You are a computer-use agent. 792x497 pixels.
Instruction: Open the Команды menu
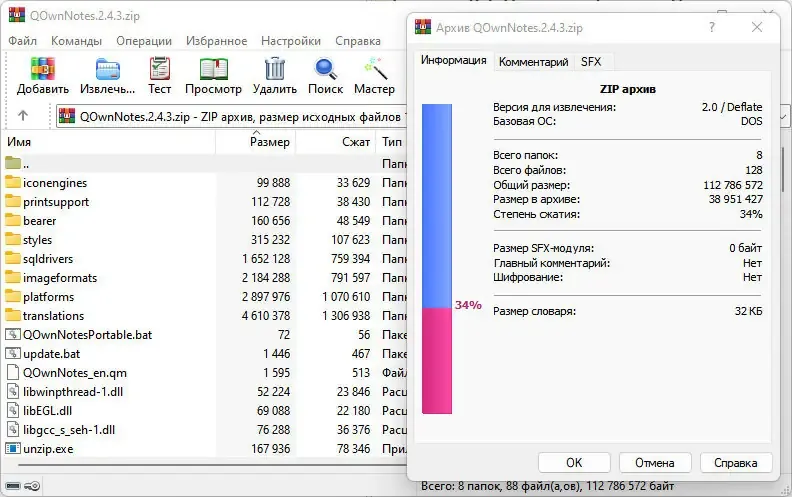click(x=76, y=41)
